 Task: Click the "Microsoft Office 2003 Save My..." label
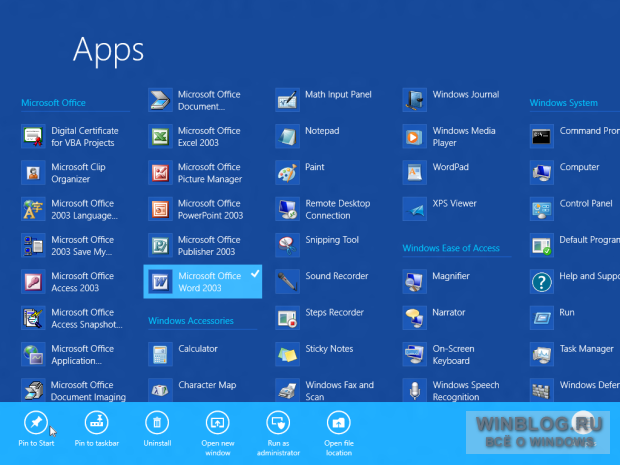[83, 246]
